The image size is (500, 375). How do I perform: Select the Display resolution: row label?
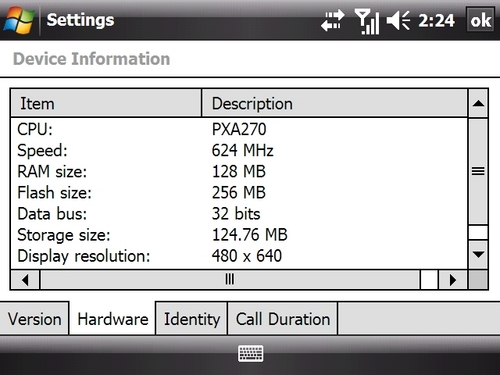[84, 257]
